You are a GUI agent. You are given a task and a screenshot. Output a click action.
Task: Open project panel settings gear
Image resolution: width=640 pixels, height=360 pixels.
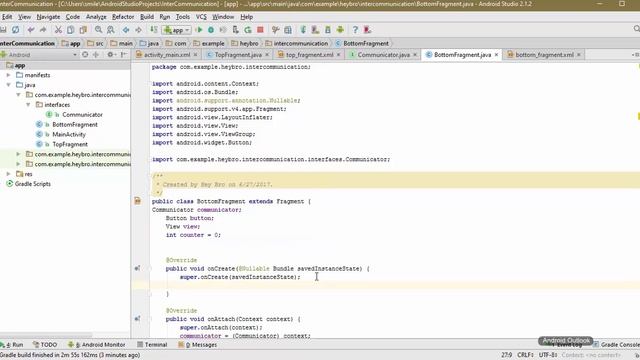pos(110,55)
